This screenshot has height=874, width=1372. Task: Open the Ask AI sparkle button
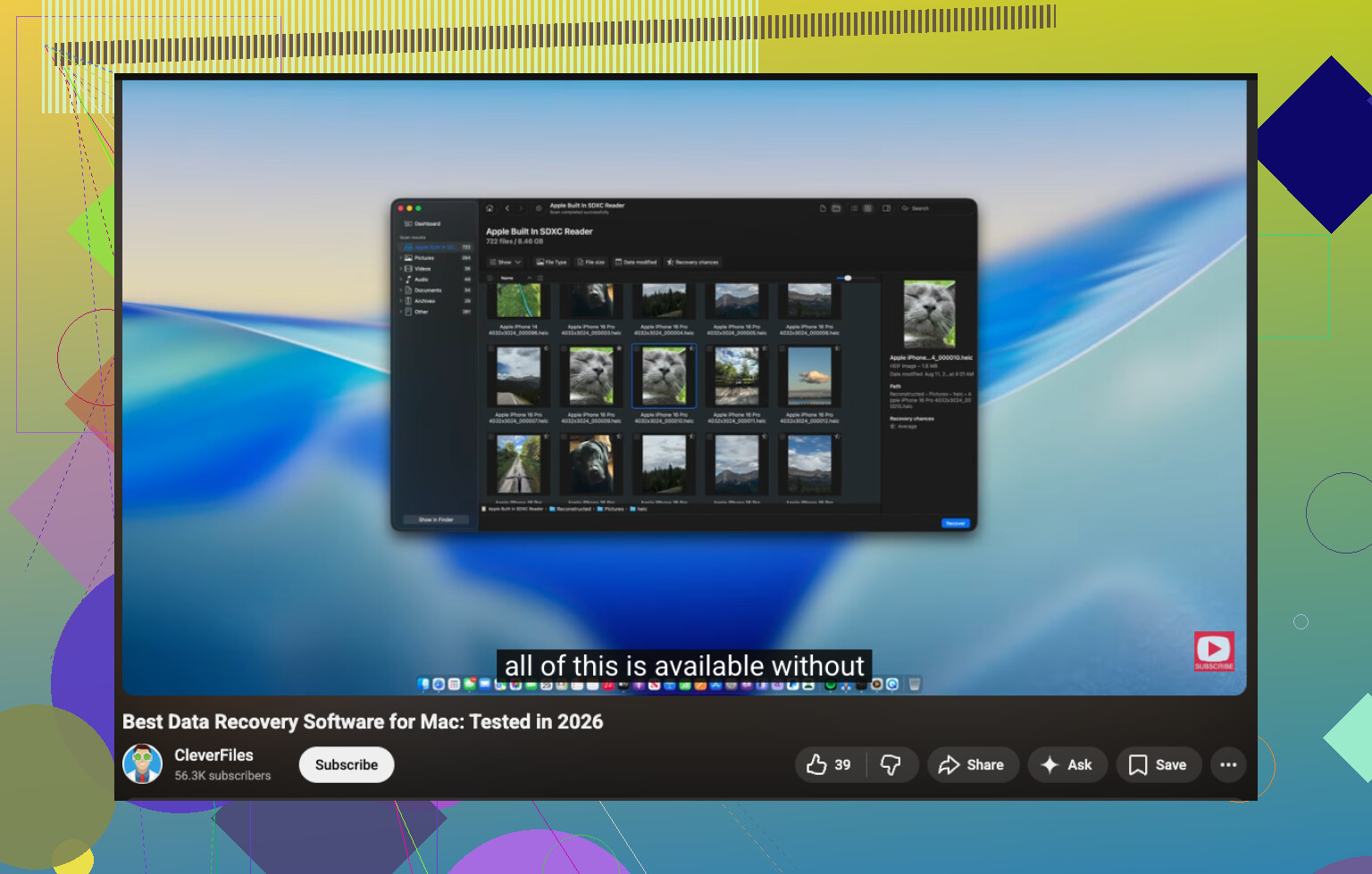coord(1067,764)
